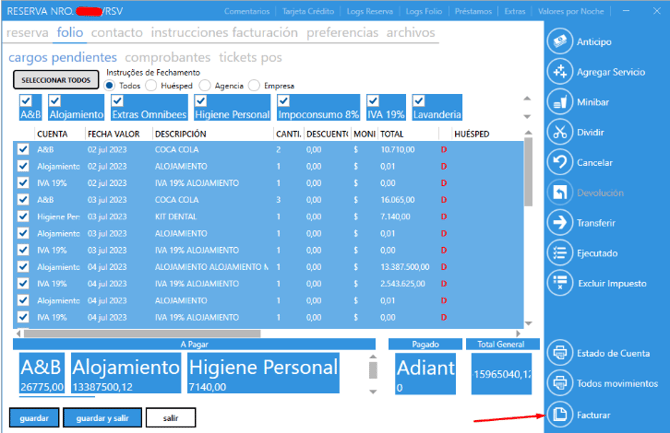Click the Facturar document icon

(561, 414)
